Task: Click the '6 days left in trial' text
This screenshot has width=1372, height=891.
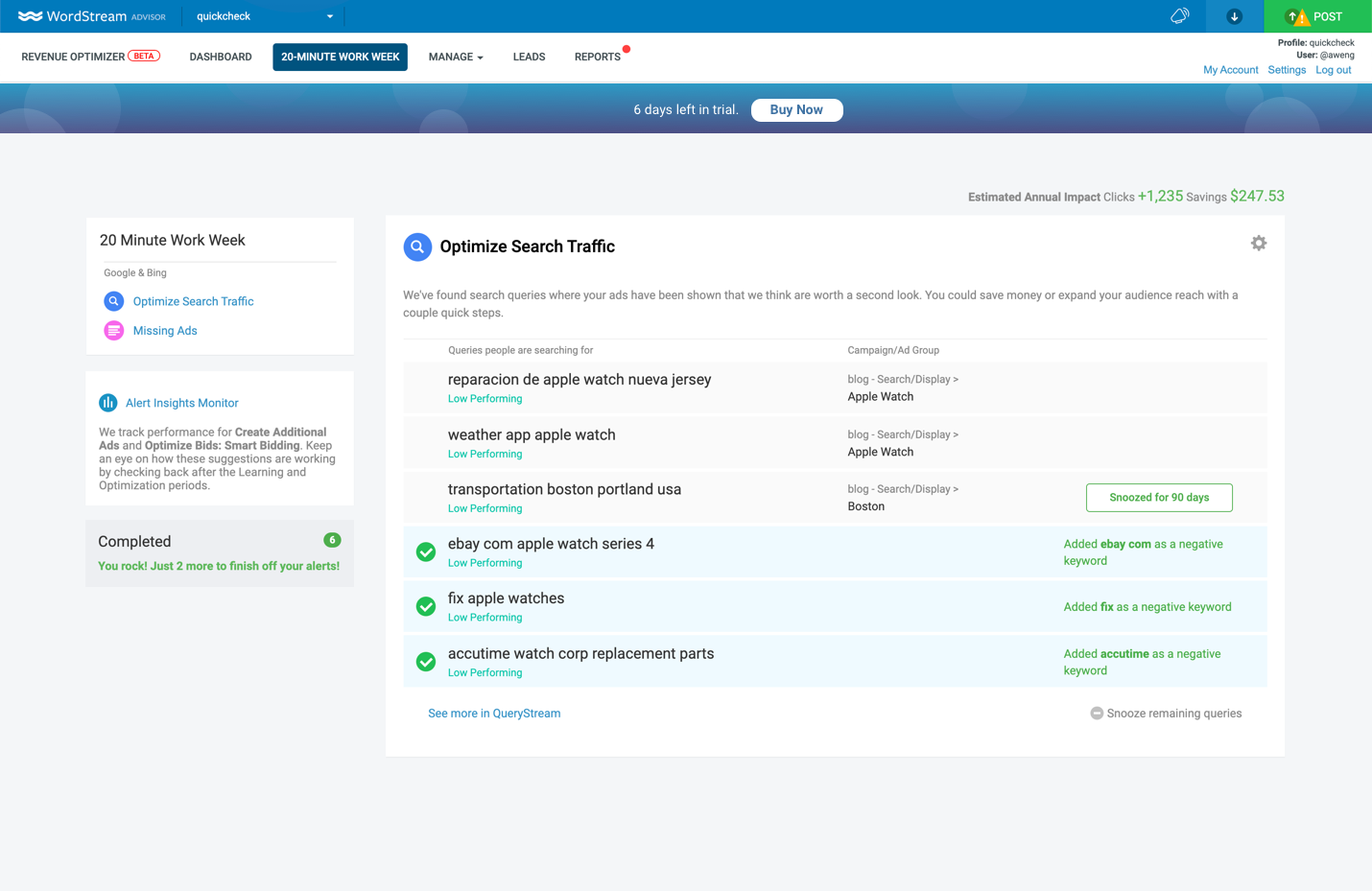Action: pyautogui.click(x=686, y=110)
